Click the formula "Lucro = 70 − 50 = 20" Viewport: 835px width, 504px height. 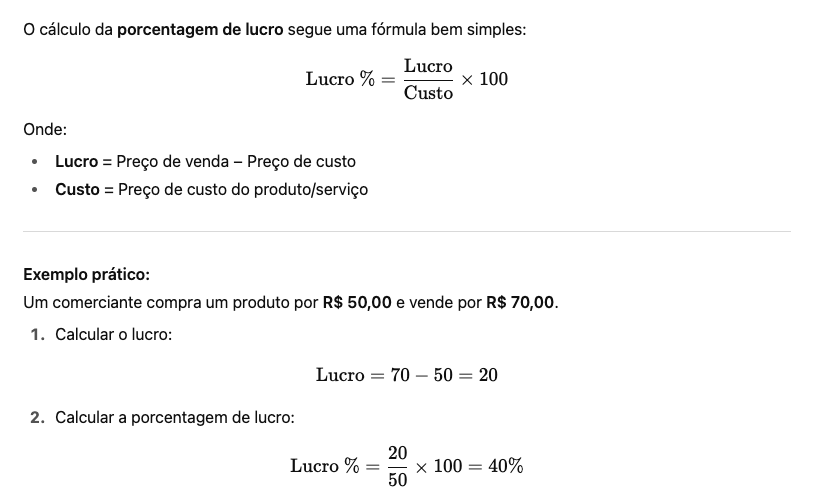pyautogui.click(x=407, y=375)
